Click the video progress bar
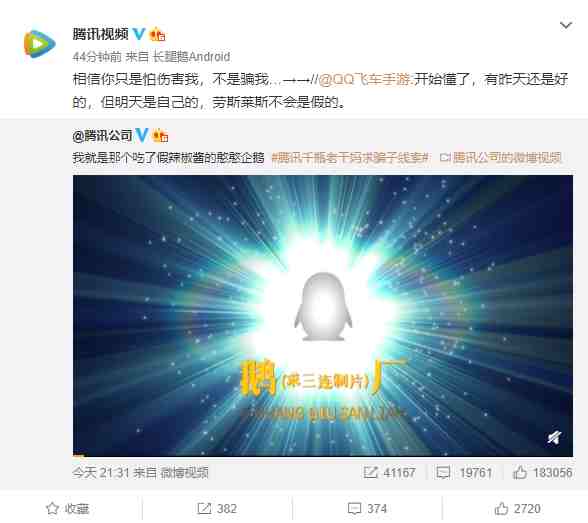 coord(323,455)
